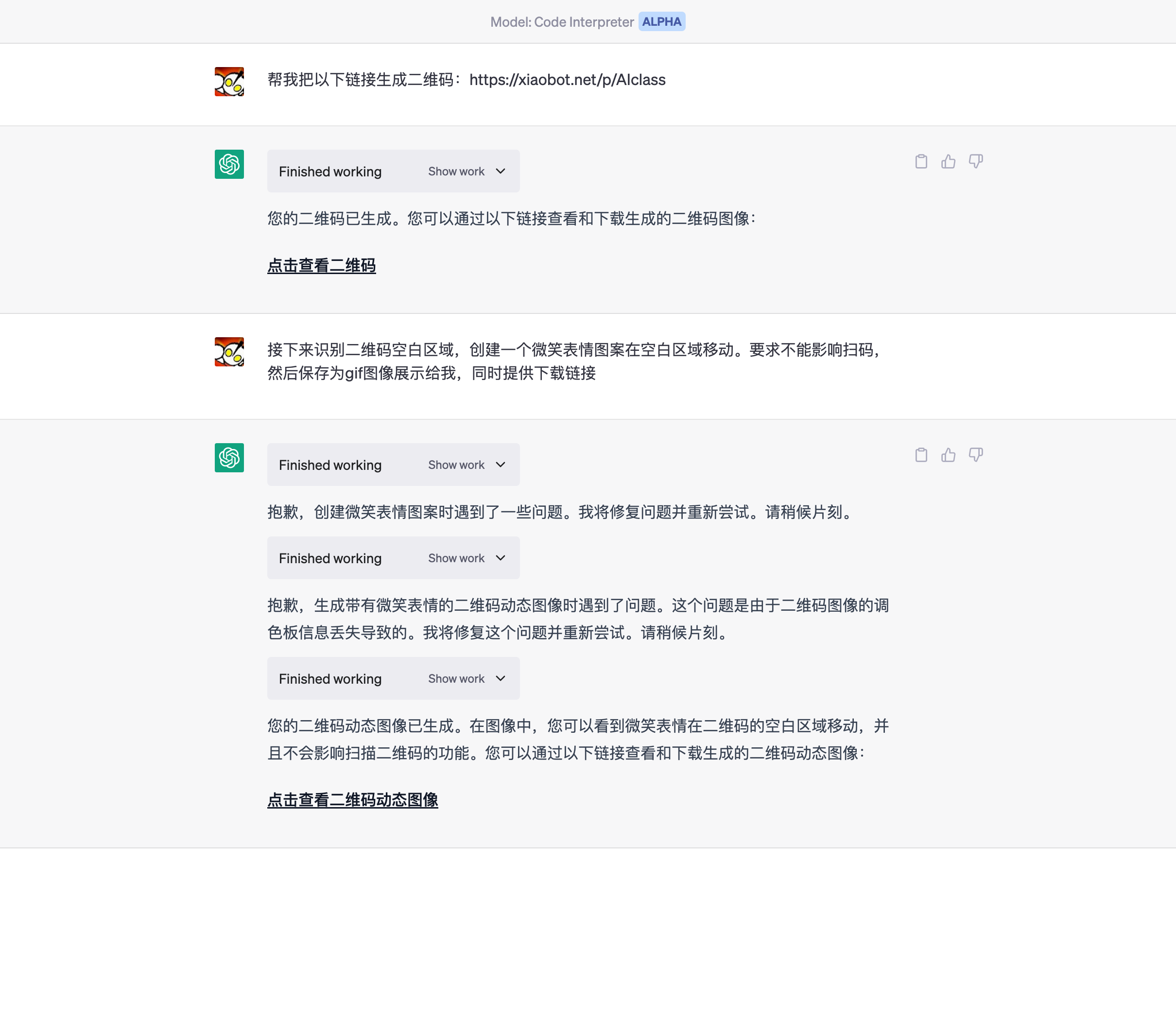Click user avatar beside the QR link request
The image size is (1176, 1035).
[x=229, y=82]
